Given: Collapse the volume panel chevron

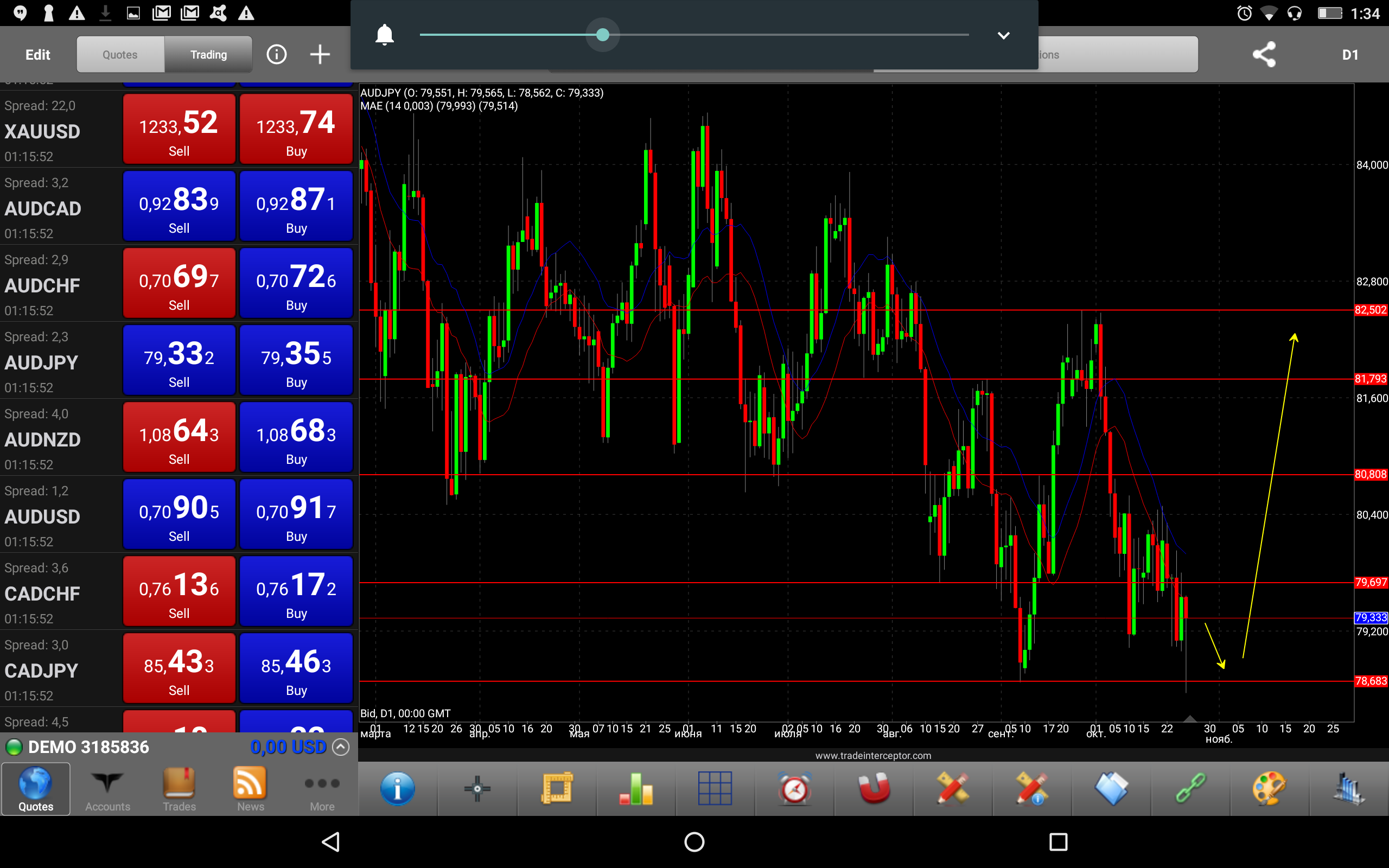Looking at the screenshot, I should pyautogui.click(x=1003, y=36).
